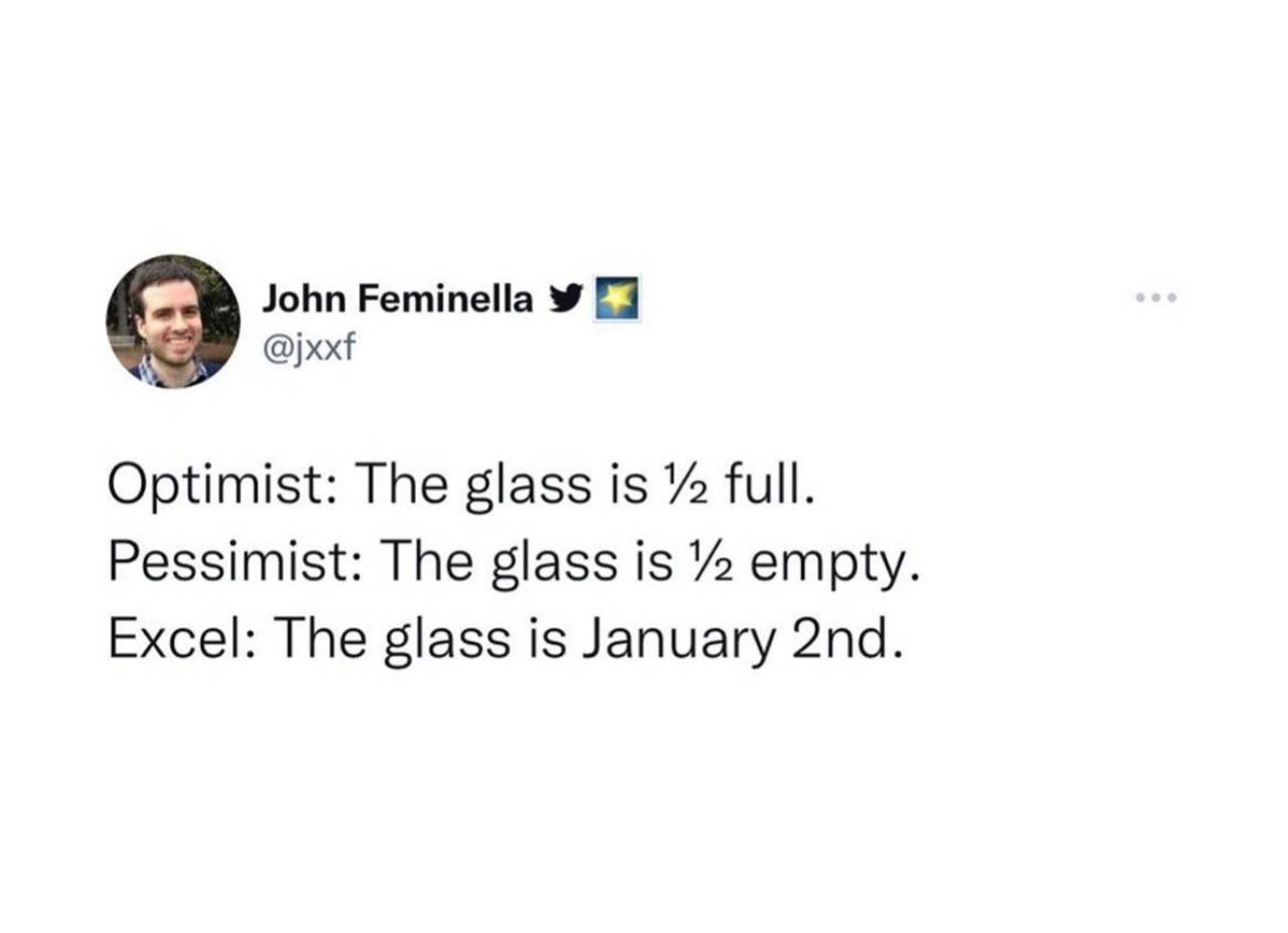This screenshot has width=1288, height=933.
Task: Click the Twitter bird icon beside the name
Action: [x=565, y=299]
